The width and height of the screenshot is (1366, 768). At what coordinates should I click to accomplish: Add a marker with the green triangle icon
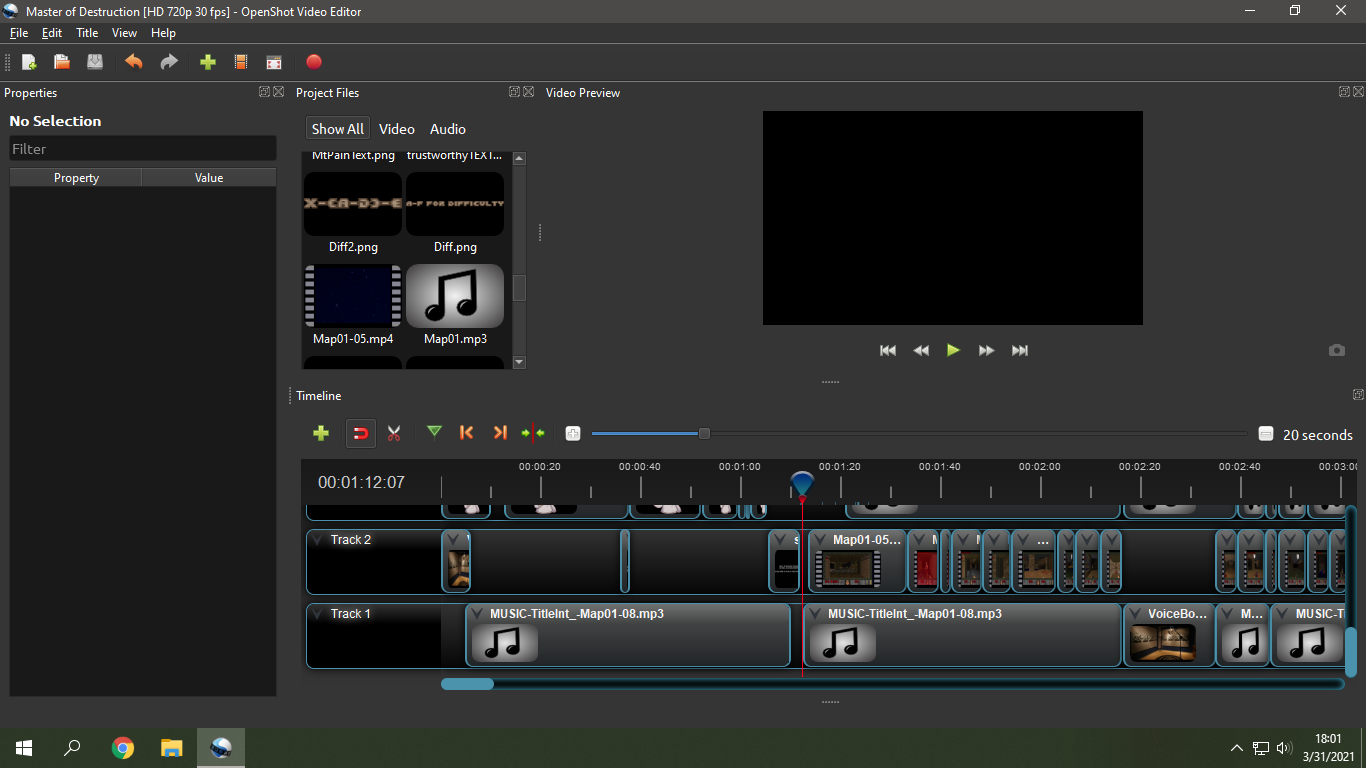tap(434, 432)
